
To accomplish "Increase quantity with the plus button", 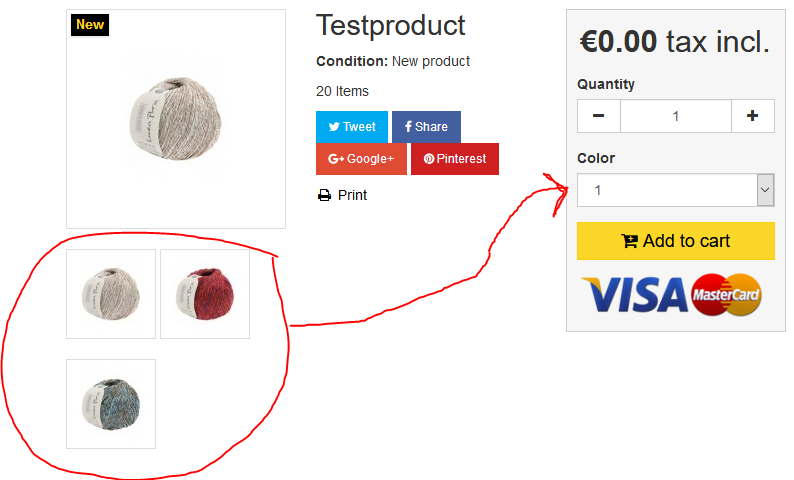I will [x=752, y=116].
